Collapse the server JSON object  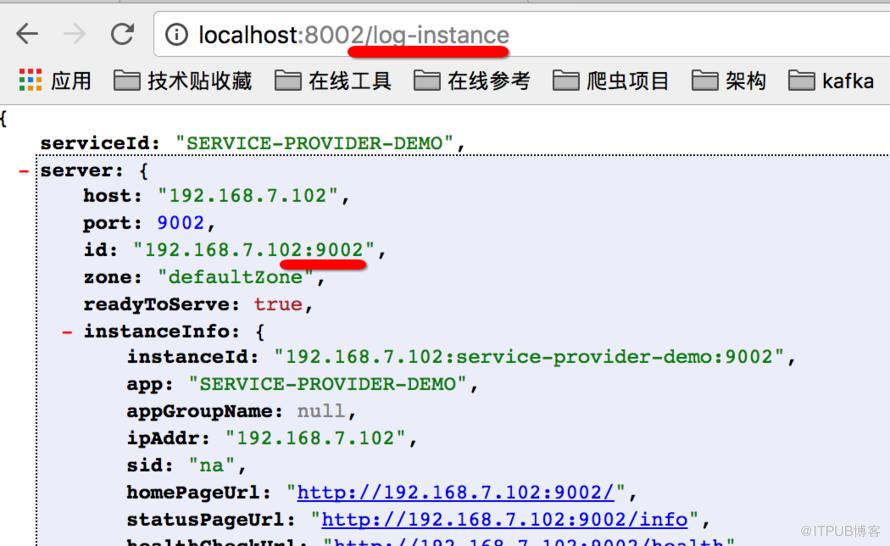click(x=23, y=171)
